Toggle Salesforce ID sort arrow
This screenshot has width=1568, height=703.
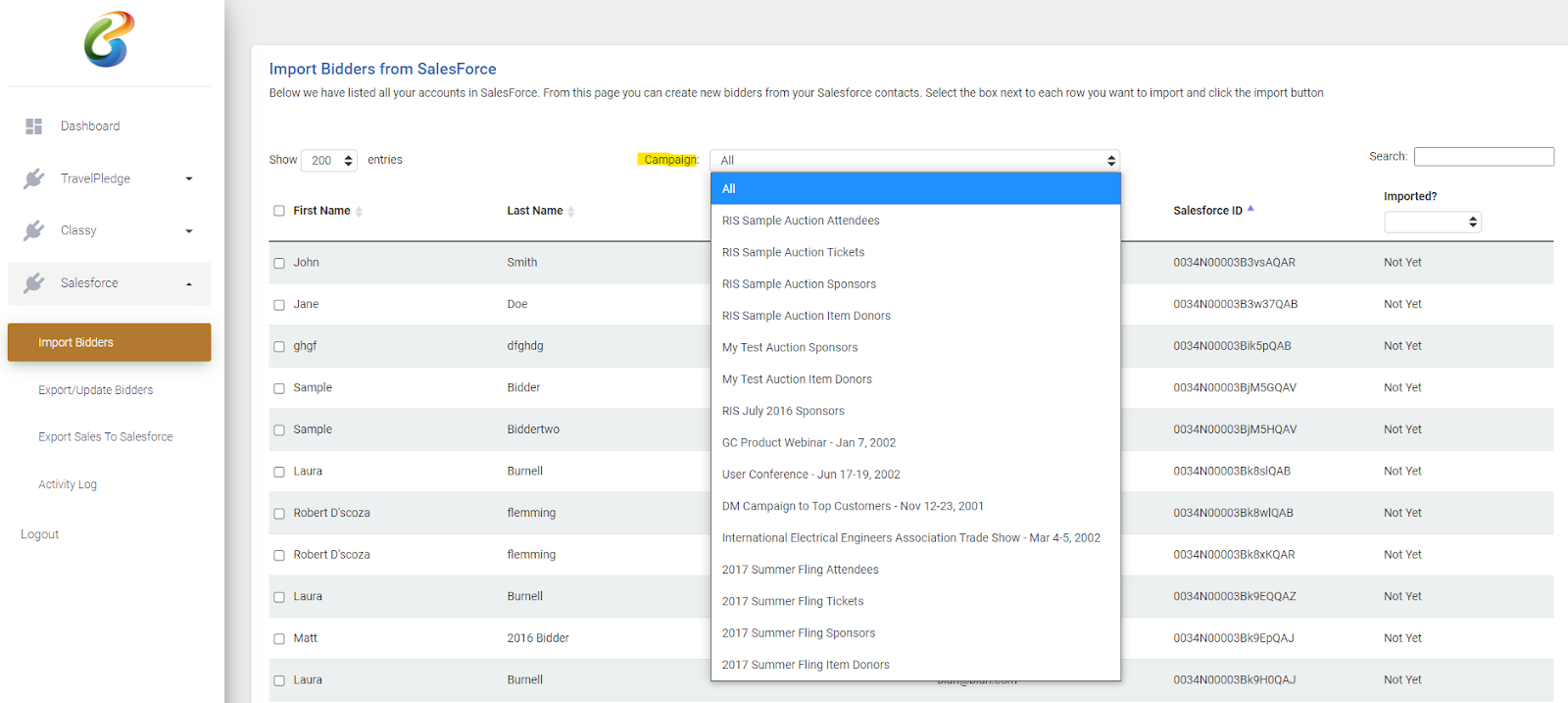click(1250, 209)
